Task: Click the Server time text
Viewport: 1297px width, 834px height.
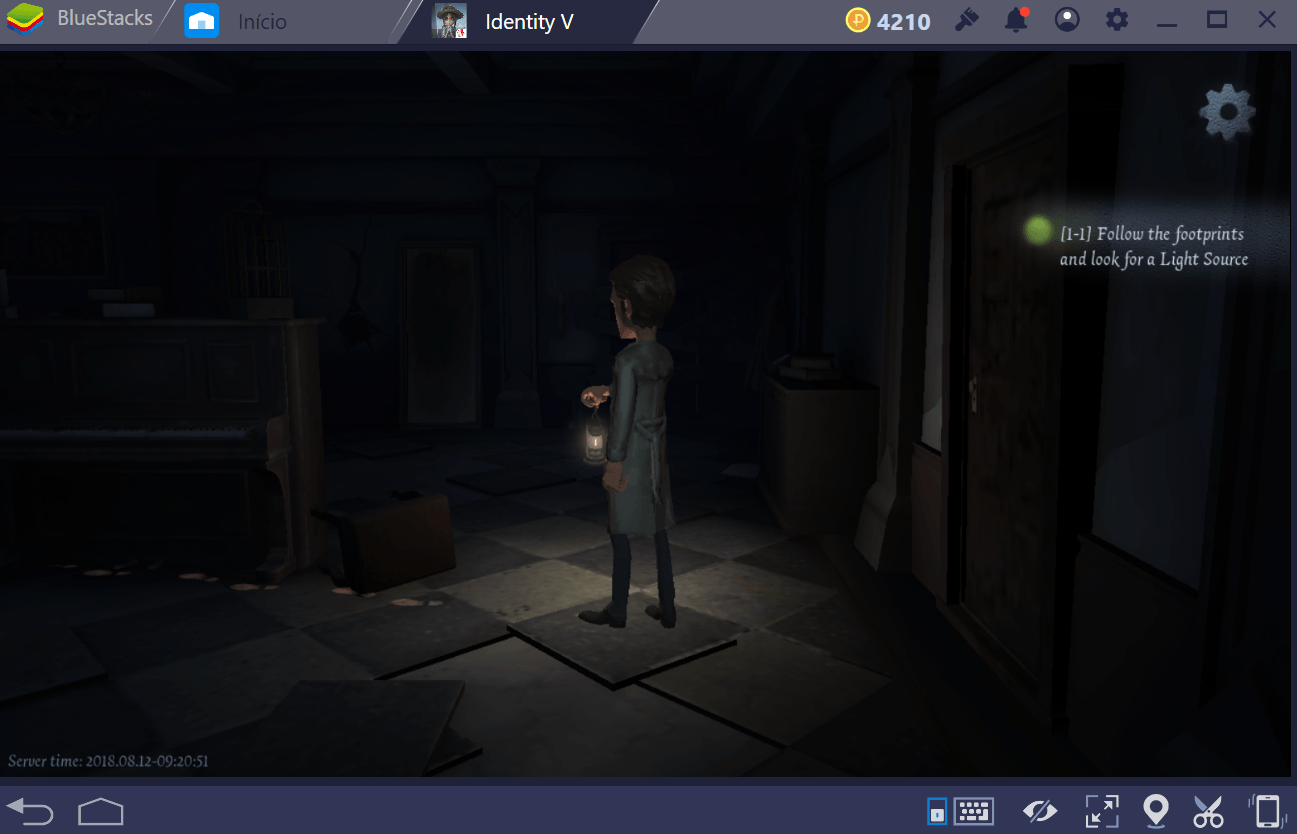Action: click(x=108, y=761)
